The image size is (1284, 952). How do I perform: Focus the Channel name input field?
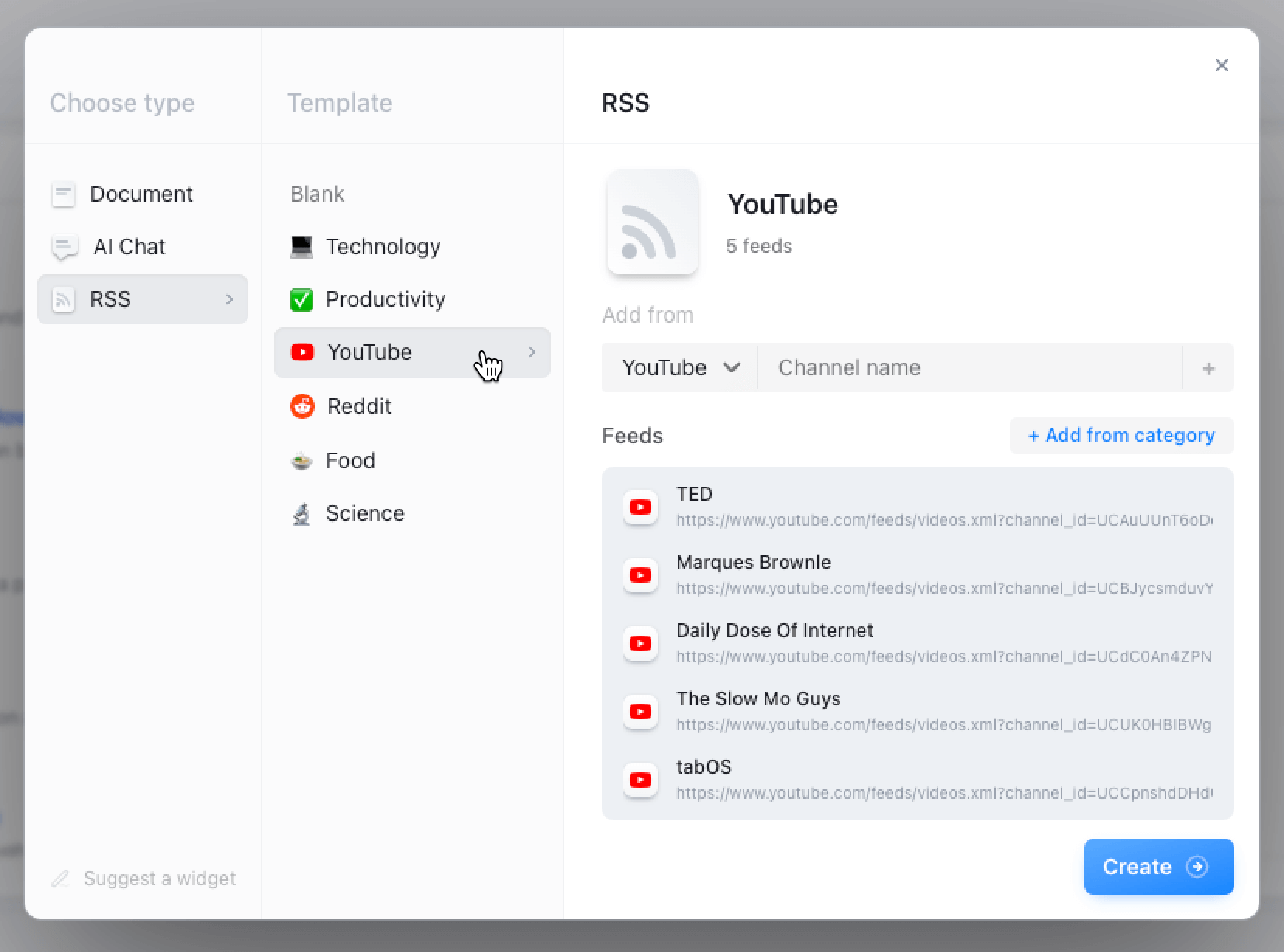tap(970, 367)
